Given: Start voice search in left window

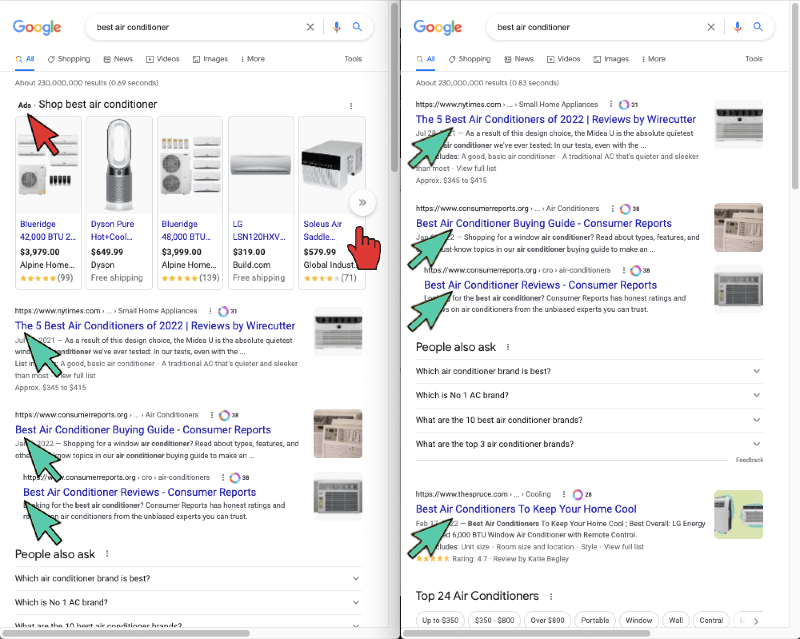Looking at the screenshot, I should tap(336, 27).
